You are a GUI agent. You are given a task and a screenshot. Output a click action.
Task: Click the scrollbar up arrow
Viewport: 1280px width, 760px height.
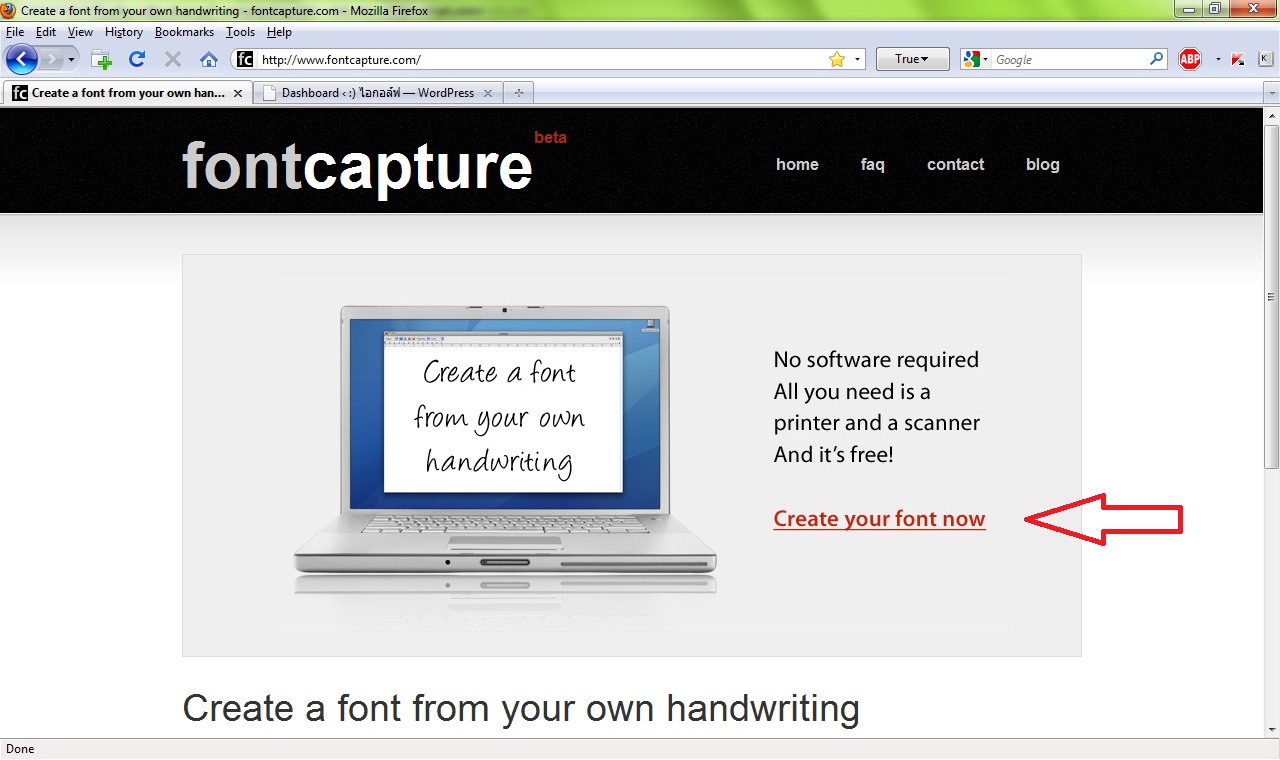(x=1271, y=116)
